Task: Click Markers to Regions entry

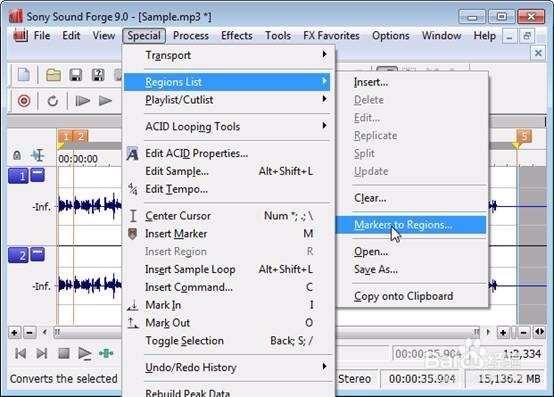Action: click(x=412, y=225)
